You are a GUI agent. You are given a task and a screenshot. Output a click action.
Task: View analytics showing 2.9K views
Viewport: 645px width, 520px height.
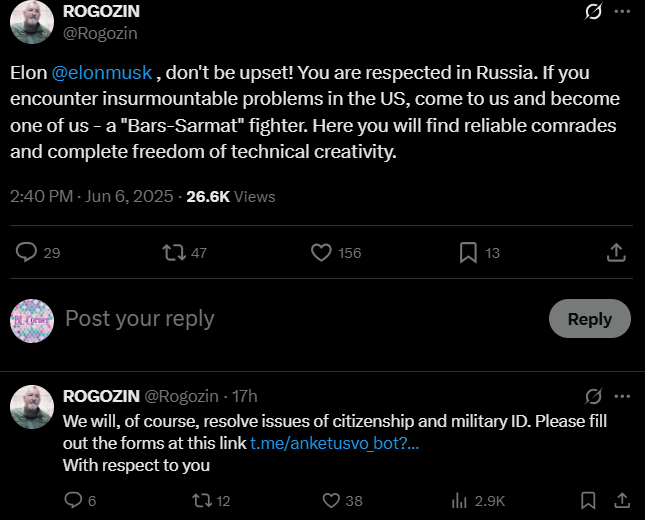[461, 500]
